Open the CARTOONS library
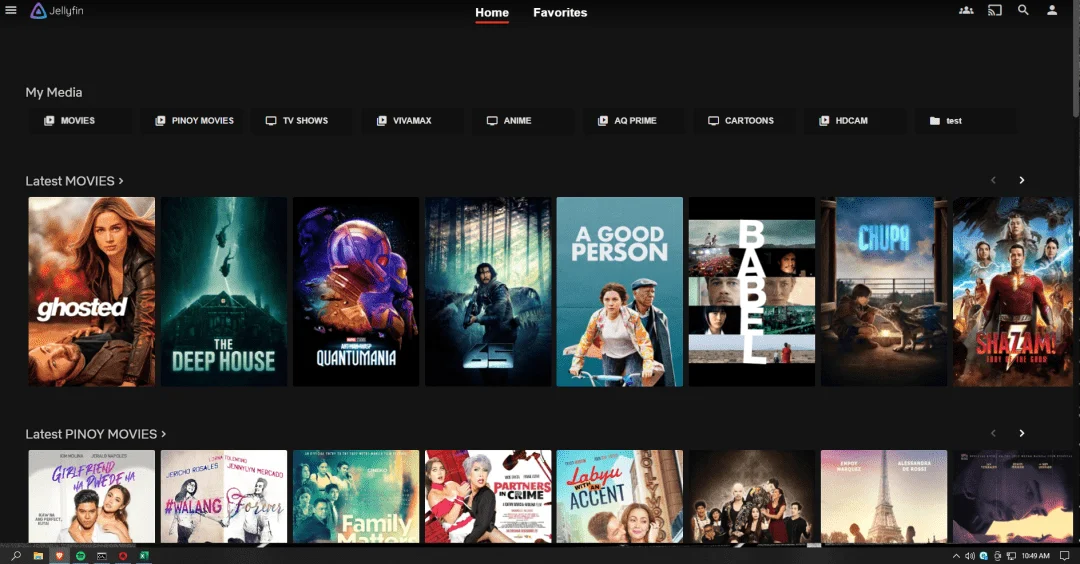The height and width of the screenshot is (564, 1080). click(743, 121)
